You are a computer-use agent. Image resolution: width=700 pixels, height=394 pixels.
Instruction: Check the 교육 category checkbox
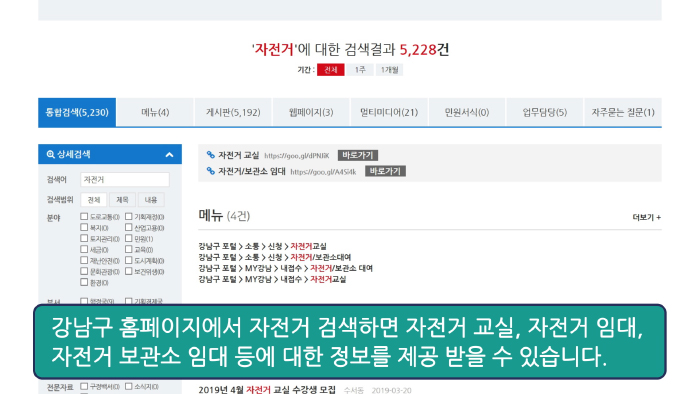click(129, 249)
